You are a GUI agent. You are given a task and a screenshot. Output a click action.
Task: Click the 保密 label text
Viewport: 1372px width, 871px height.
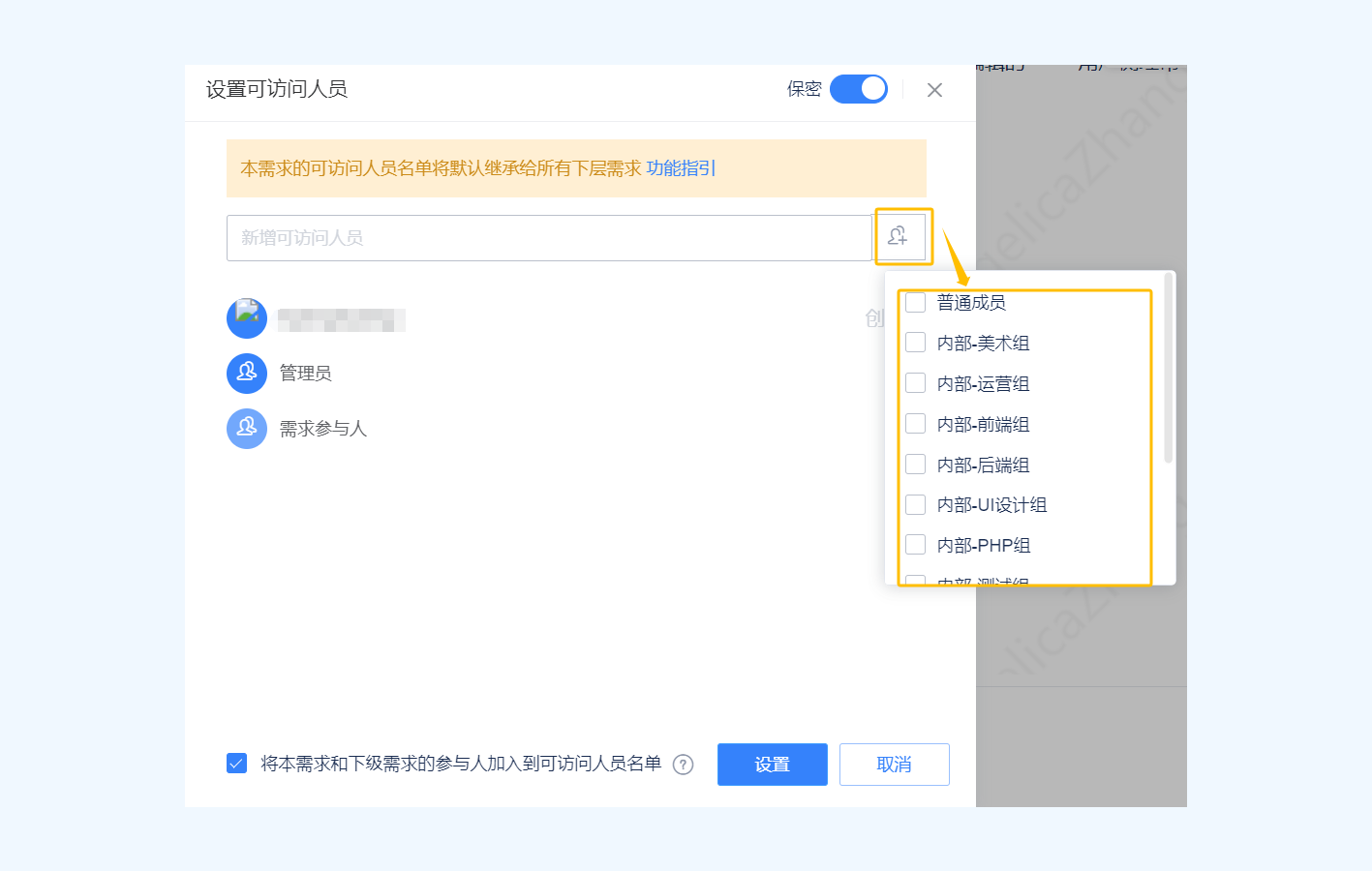804,89
